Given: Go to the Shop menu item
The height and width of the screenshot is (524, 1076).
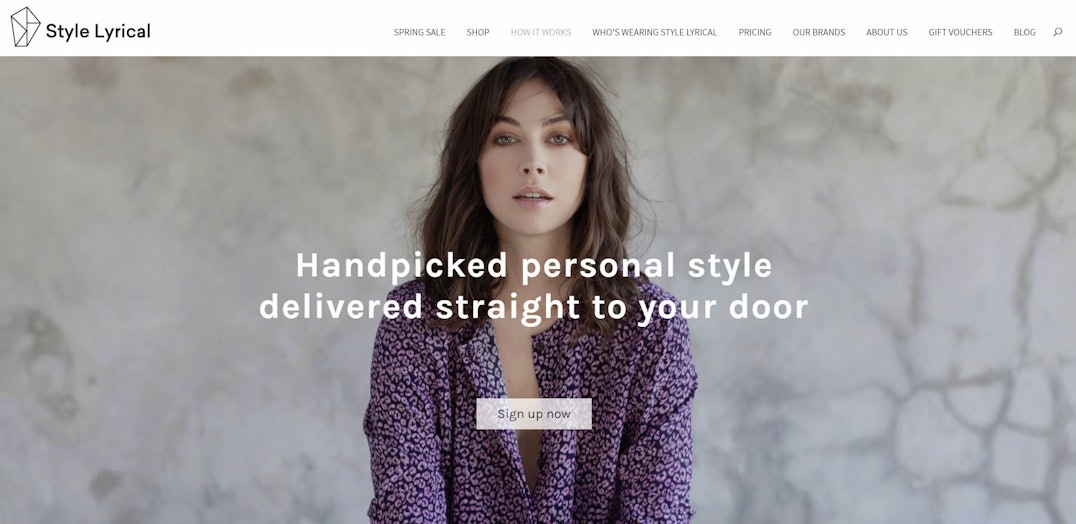Looking at the screenshot, I should tap(478, 32).
